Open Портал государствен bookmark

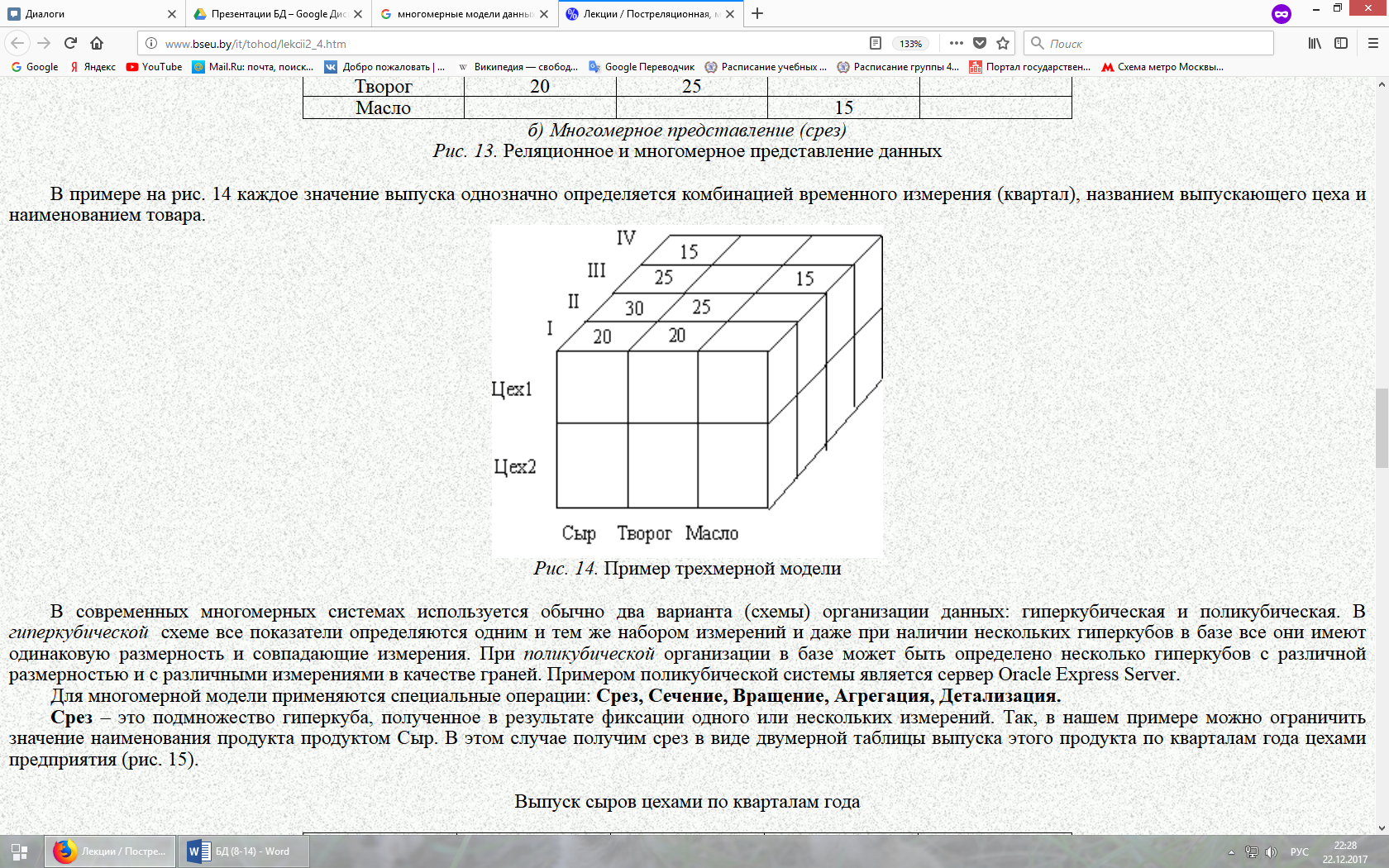point(1030,67)
